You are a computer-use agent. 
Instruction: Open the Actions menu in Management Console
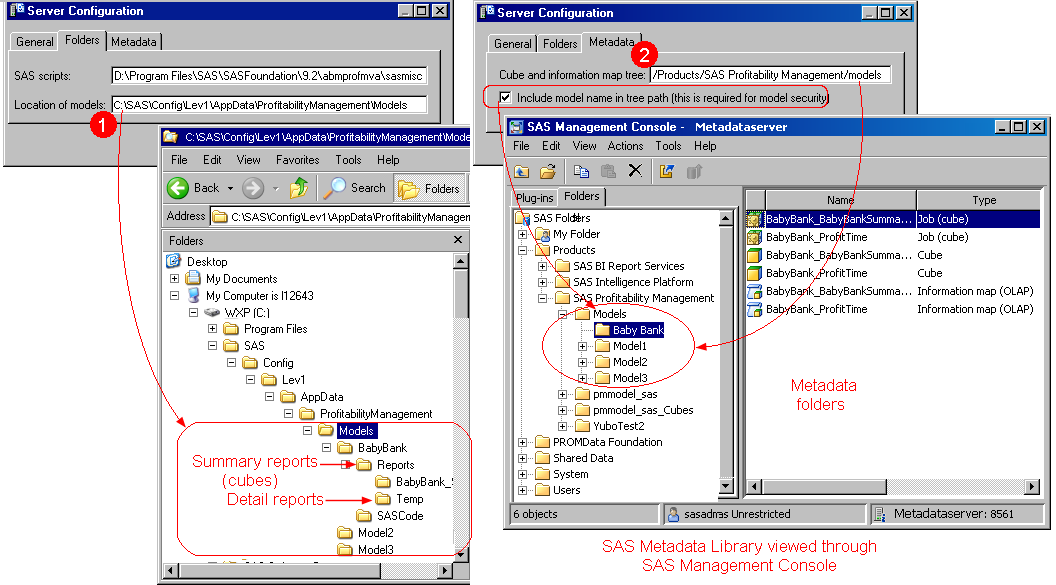click(625, 146)
